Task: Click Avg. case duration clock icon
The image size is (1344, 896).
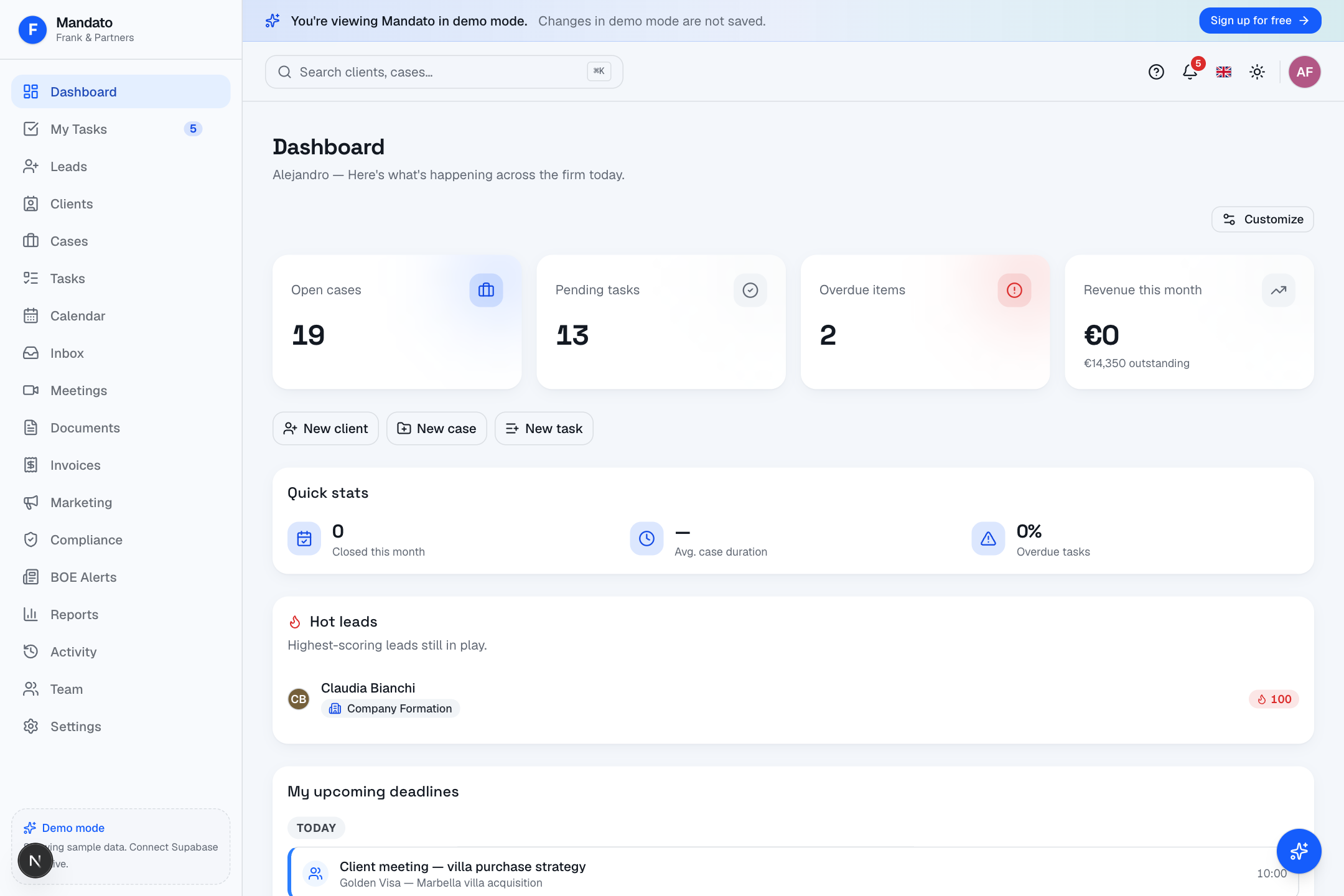Action: click(x=646, y=539)
